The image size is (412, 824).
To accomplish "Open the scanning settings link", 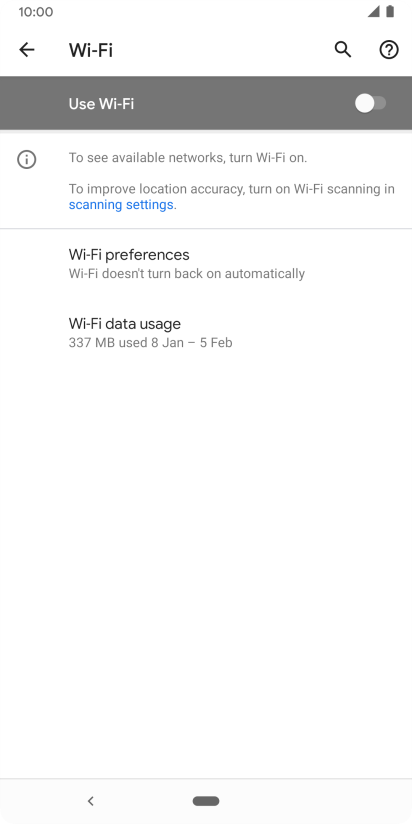I will point(121,205).
